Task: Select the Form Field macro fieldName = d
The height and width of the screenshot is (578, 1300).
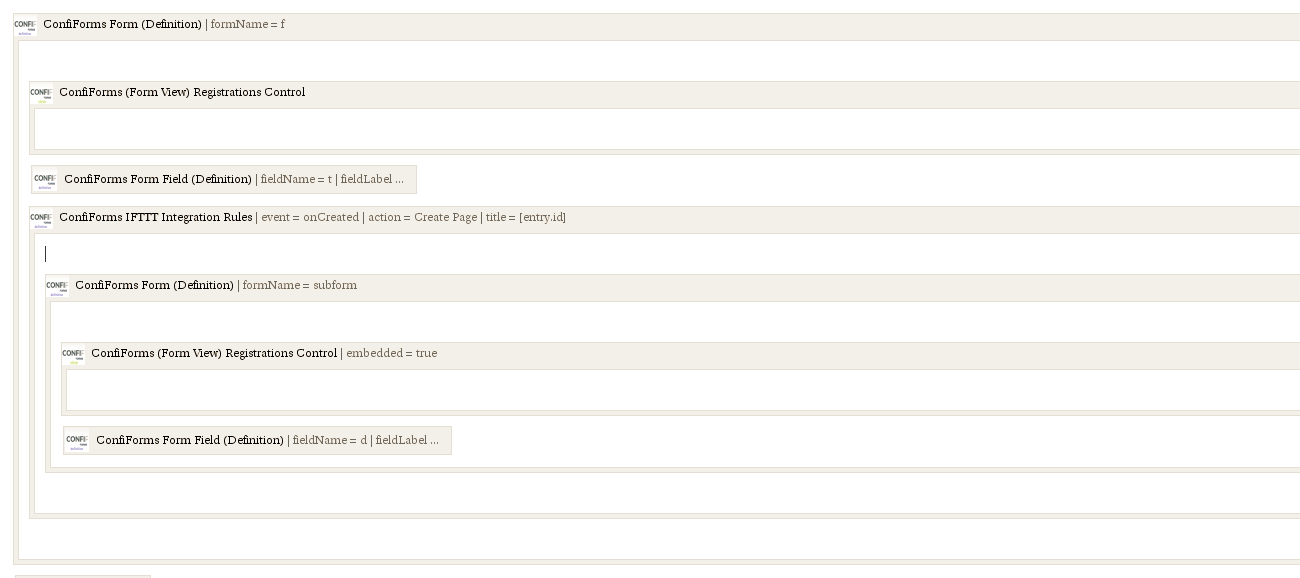Action: point(258,441)
